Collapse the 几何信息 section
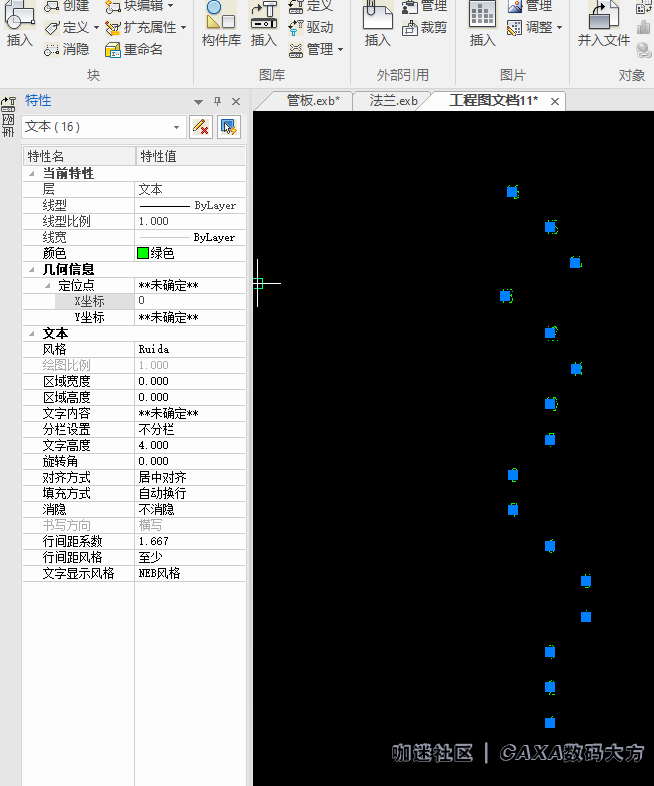654x786 pixels. coord(32,269)
